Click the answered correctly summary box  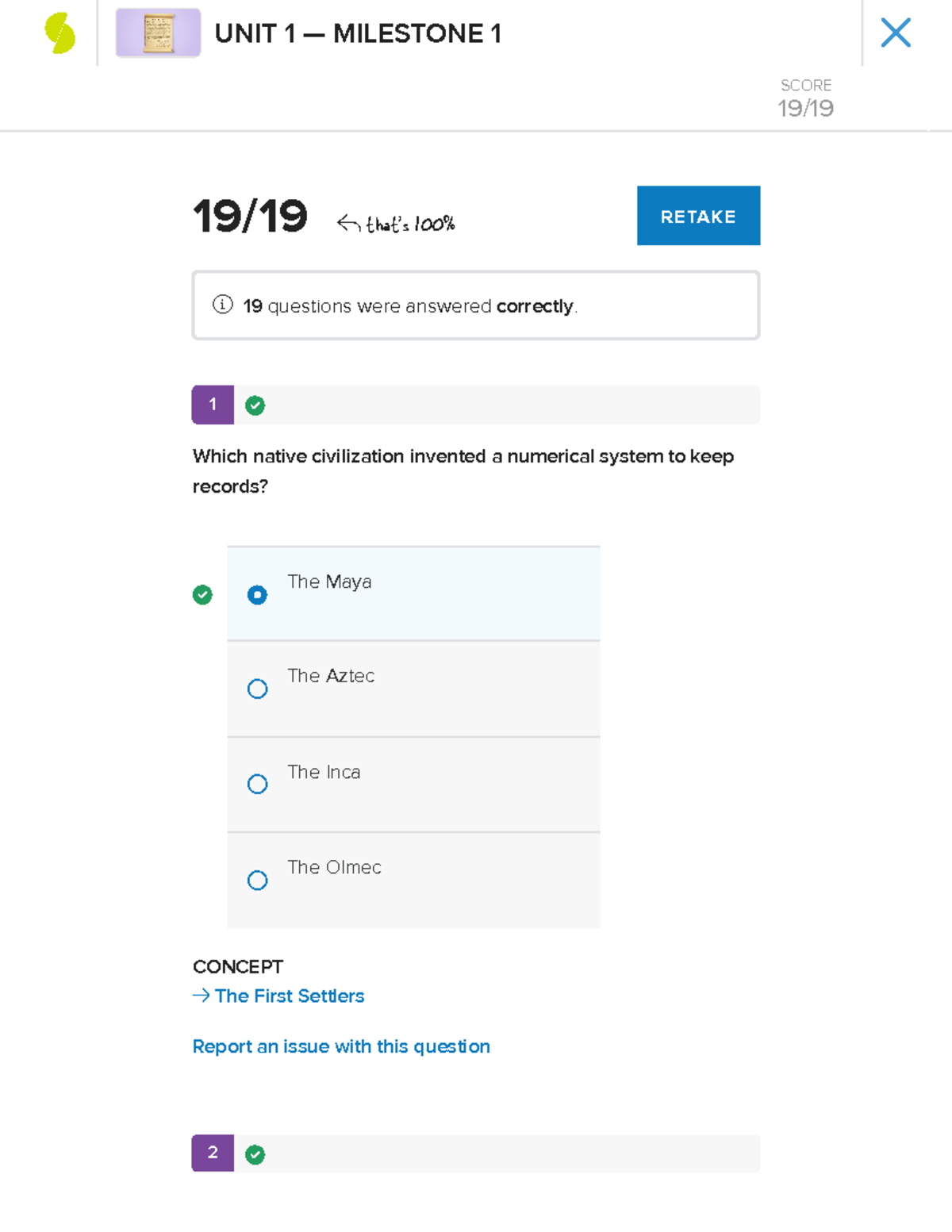pyautogui.click(x=475, y=305)
